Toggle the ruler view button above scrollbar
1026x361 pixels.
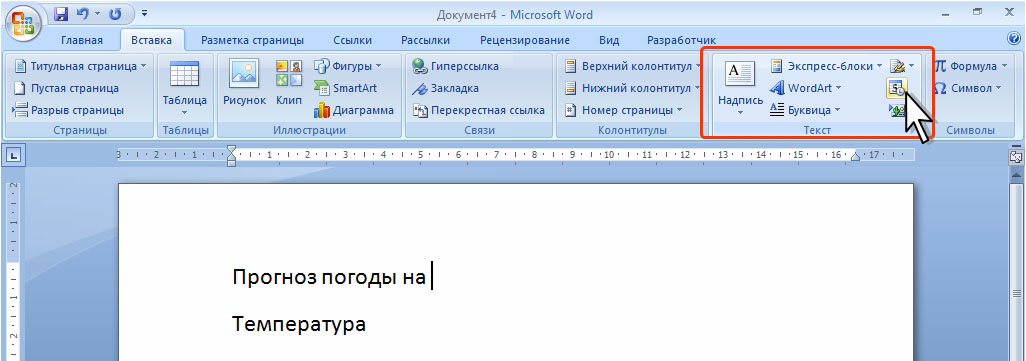(1016, 157)
